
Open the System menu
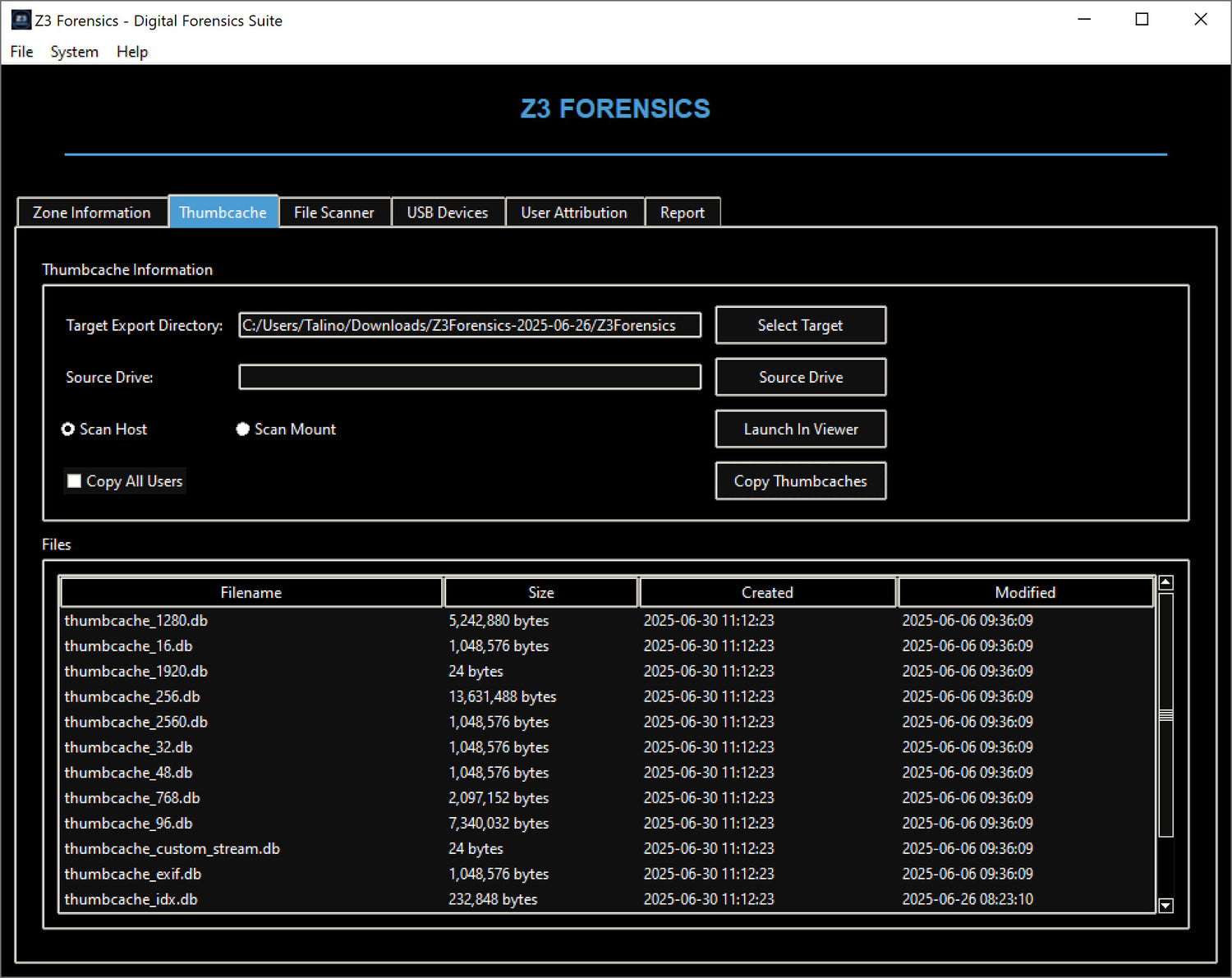[x=74, y=52]
